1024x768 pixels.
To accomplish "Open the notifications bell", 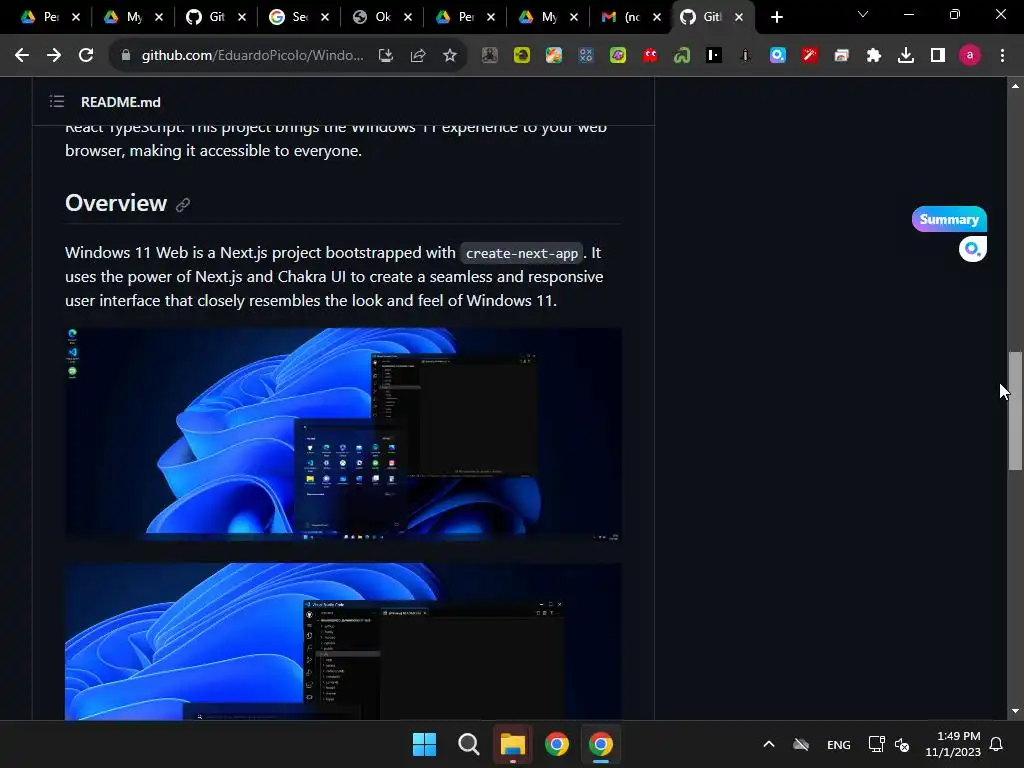I will coord(996,744).
